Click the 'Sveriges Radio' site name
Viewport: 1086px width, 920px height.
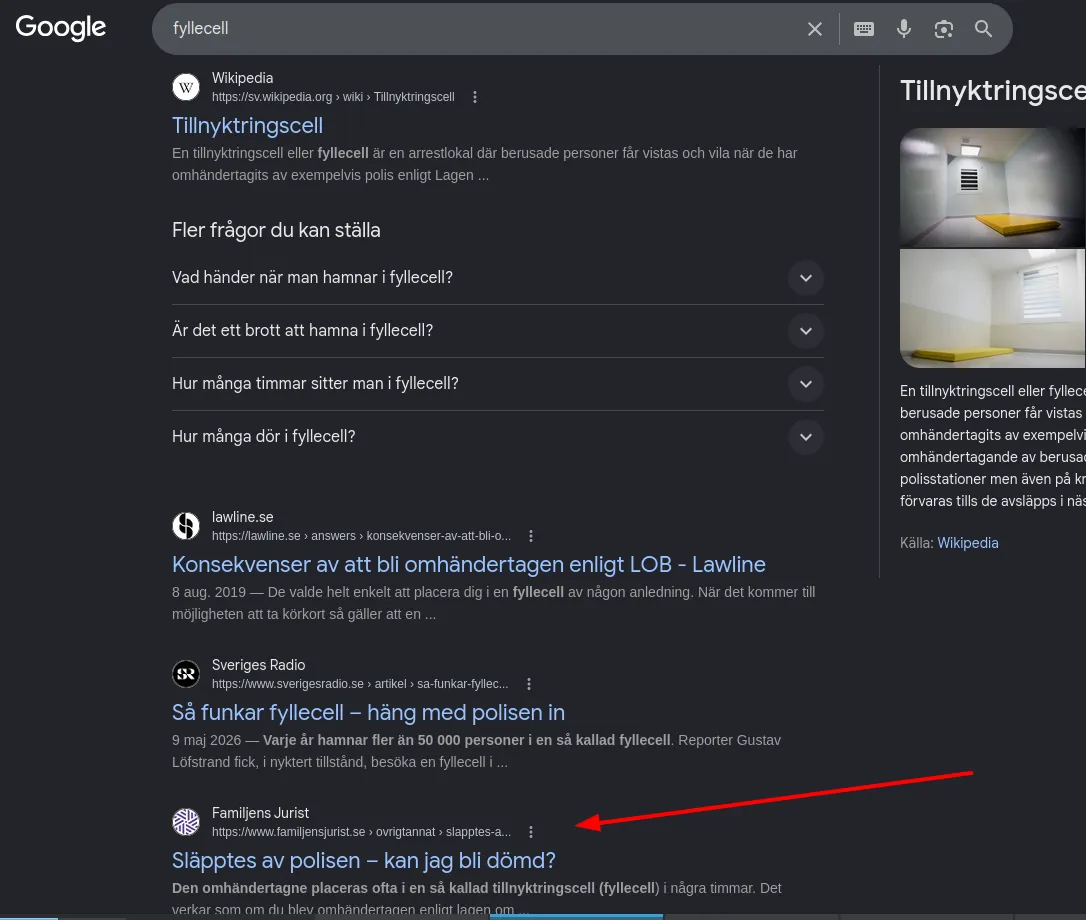click(258, 665)
